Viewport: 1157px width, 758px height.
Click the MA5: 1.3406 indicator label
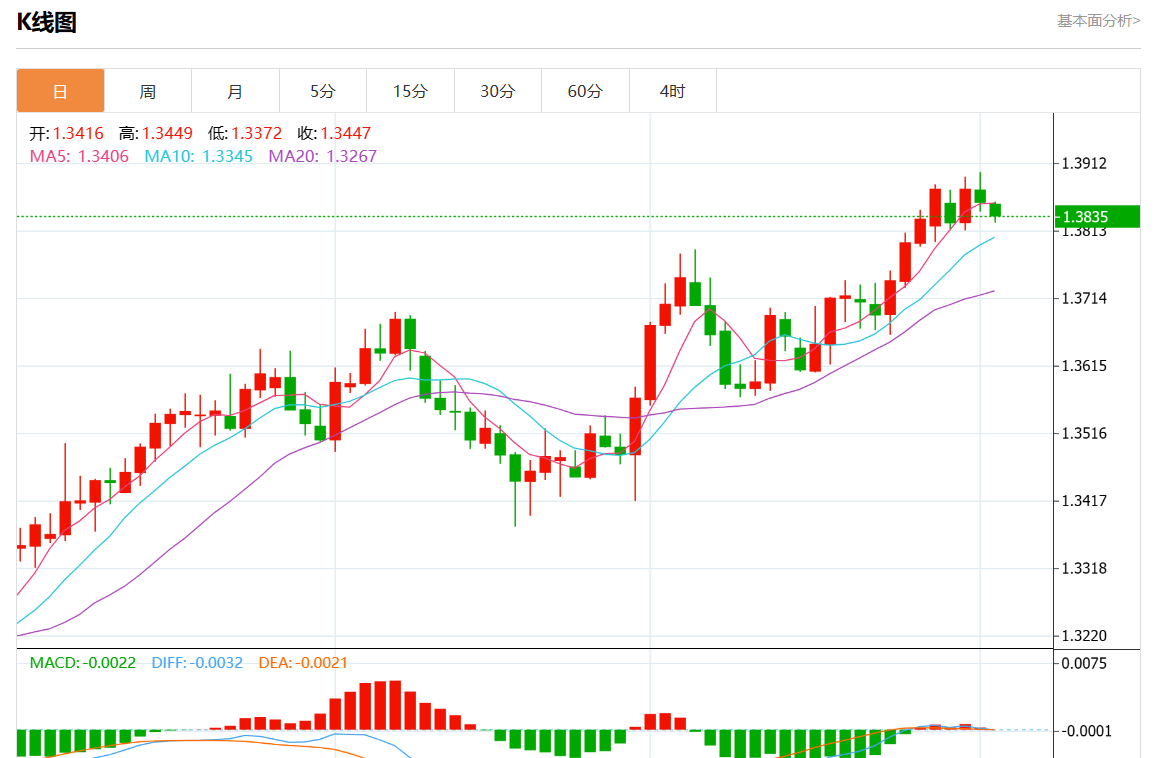(79, 156)
